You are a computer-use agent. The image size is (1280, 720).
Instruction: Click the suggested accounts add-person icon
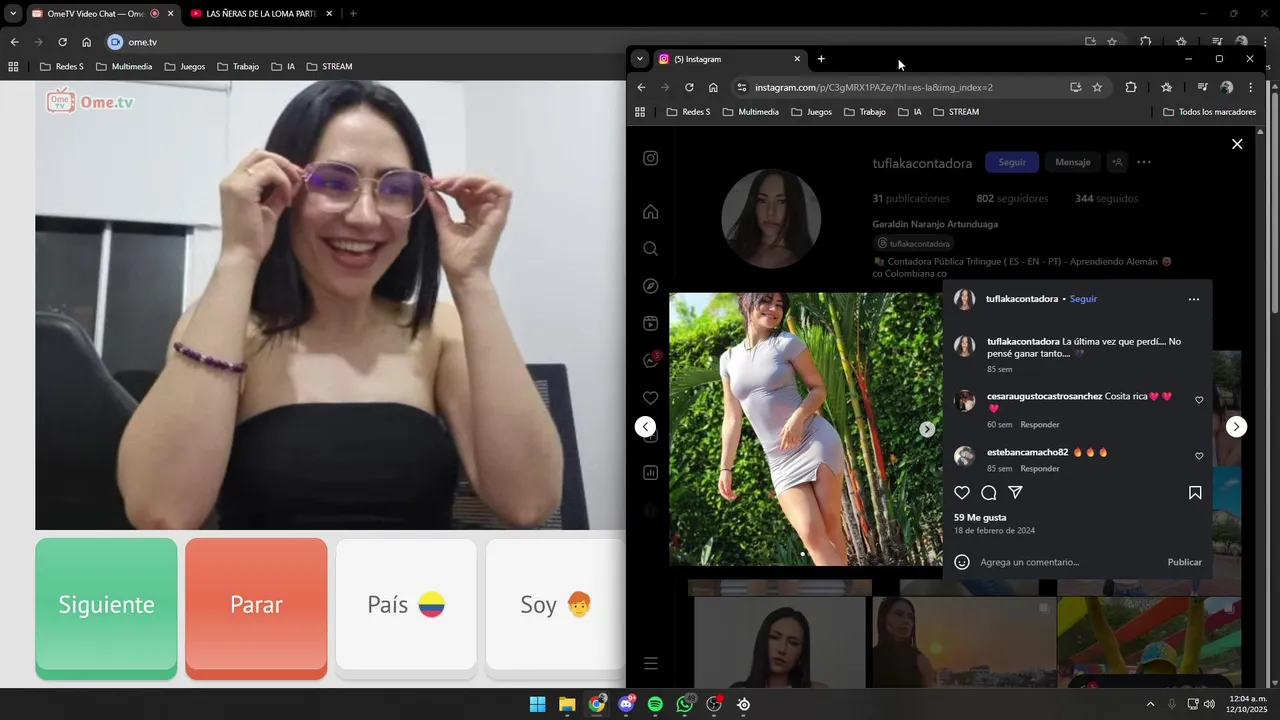pos(1117,162)
